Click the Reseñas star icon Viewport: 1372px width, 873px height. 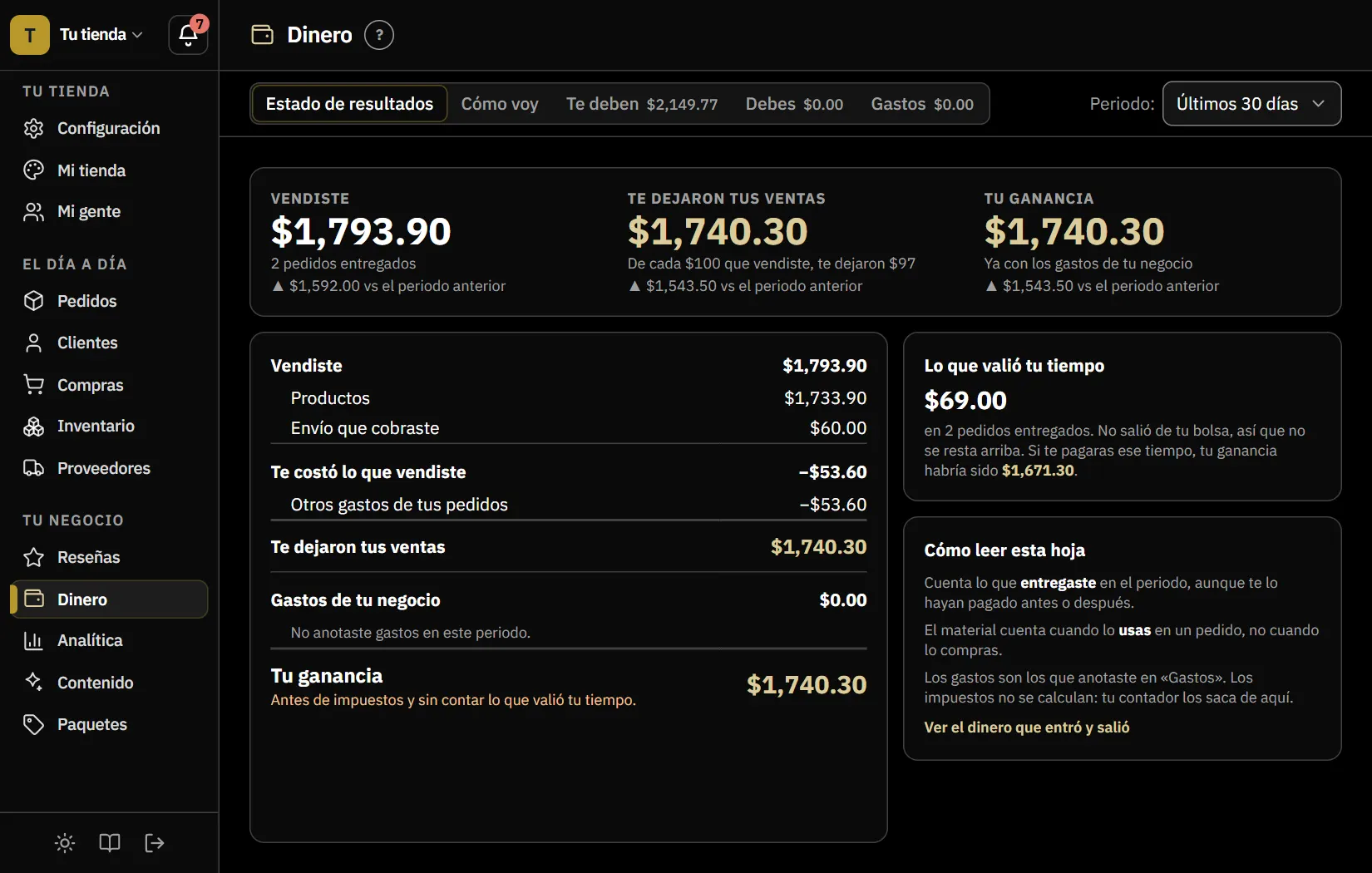point(33,557)
